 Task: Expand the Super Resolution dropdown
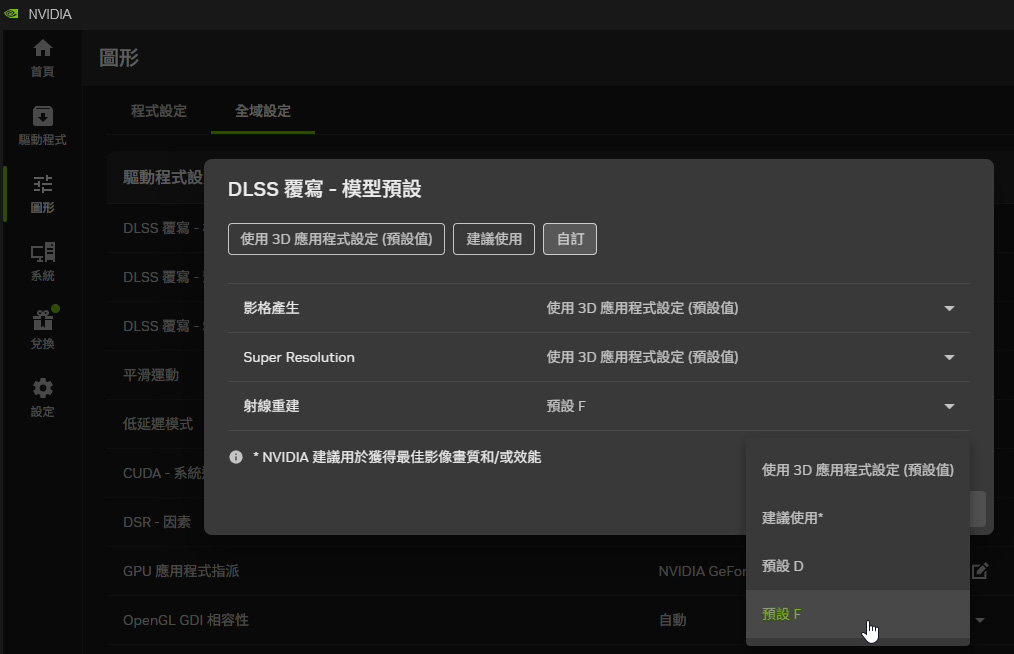click(x=949, y=358)
